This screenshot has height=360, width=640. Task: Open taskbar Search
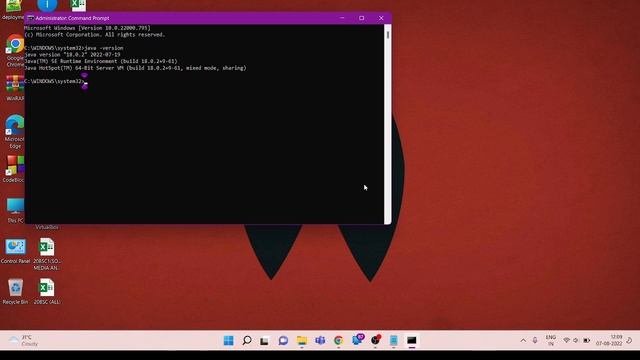click(247, 340)
